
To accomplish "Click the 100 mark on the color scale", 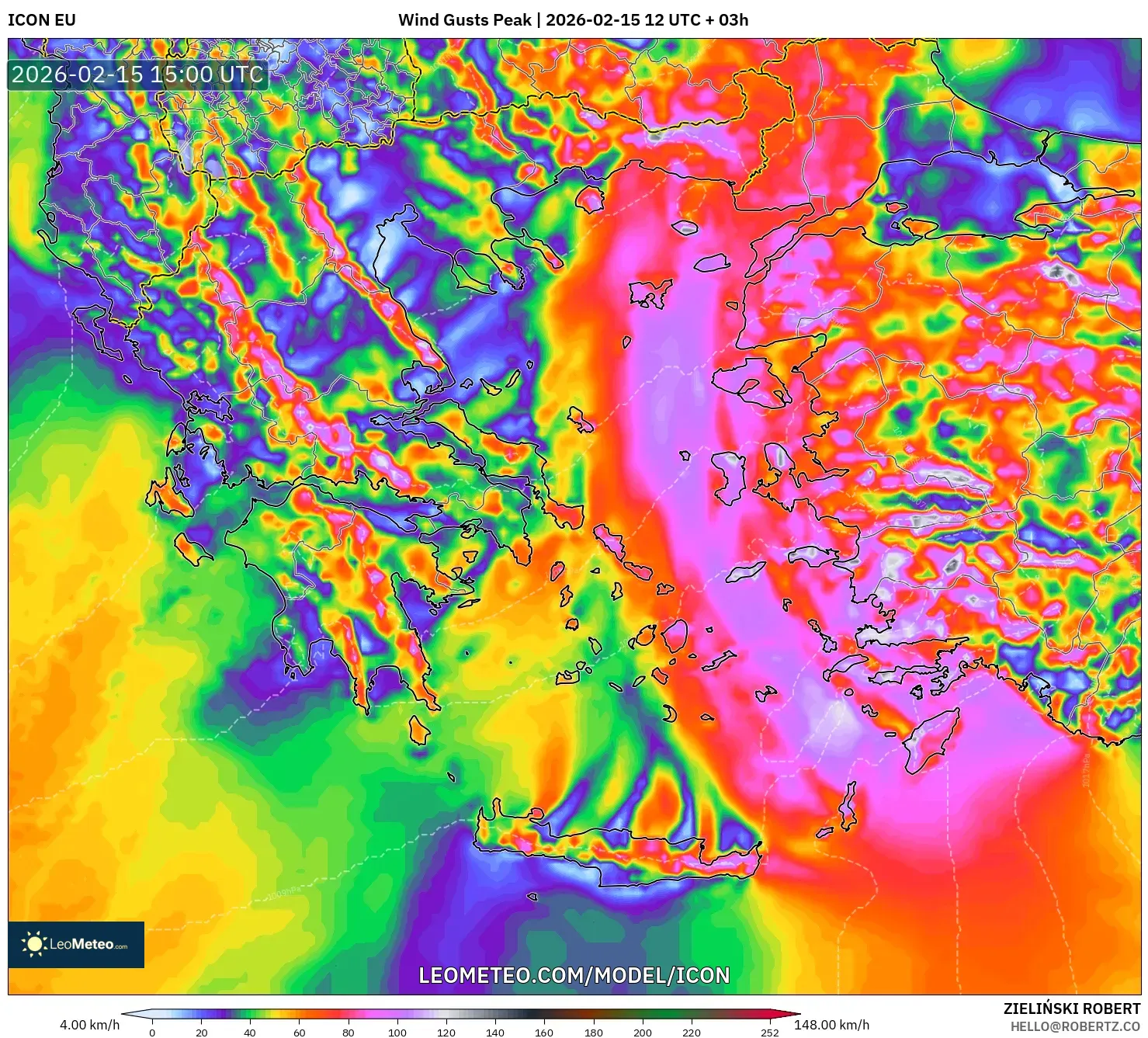I will [397, 1033].
